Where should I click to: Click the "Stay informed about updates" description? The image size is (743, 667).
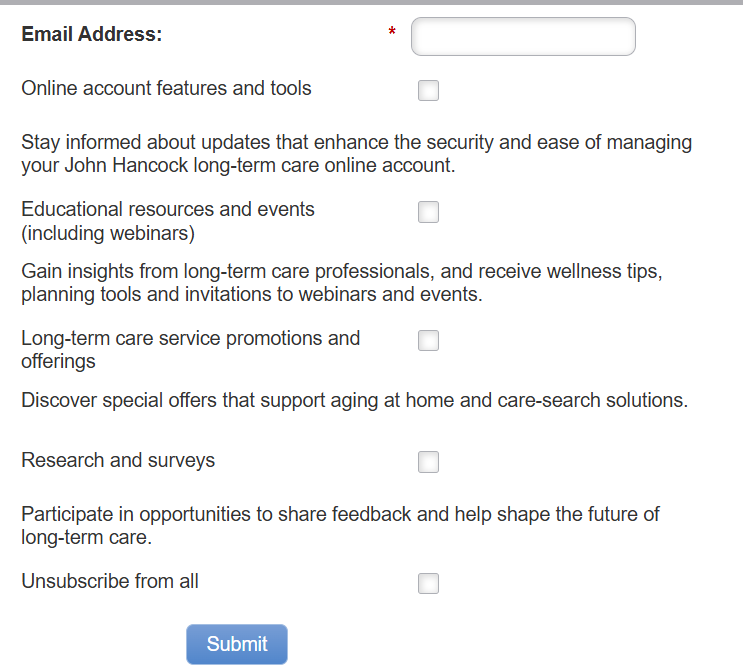coord(356,154)
